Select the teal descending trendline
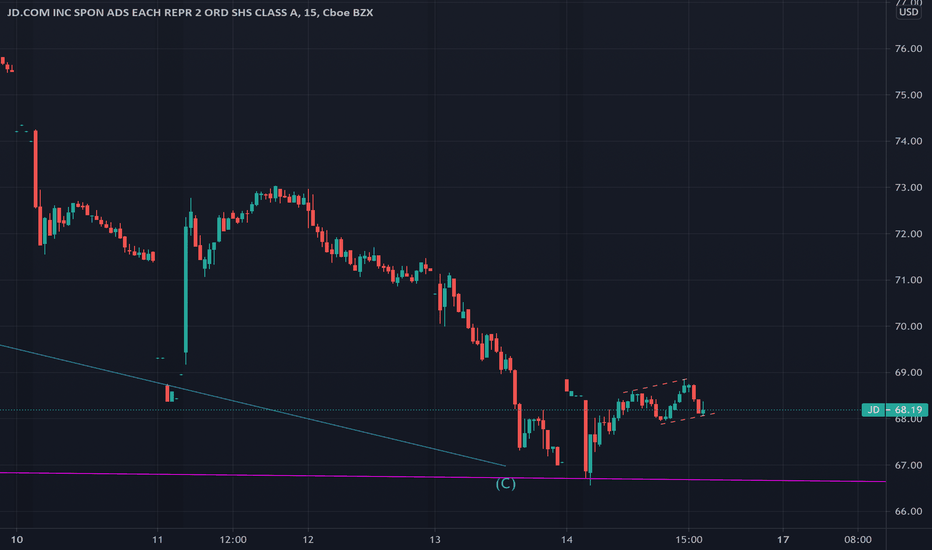This screenshot has width=932, height=550. (253, 406)
